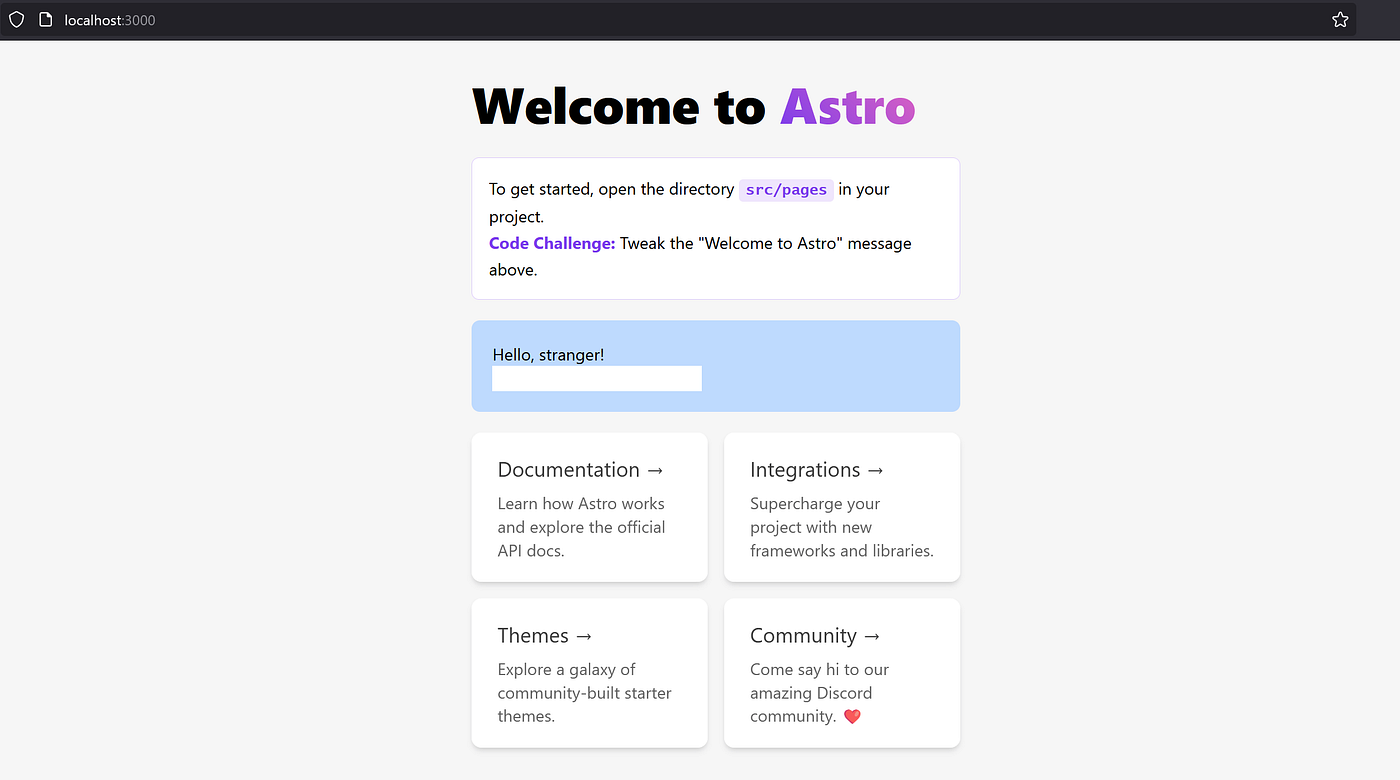This screenshot has height=780, width=1400.
Task: Click the purple gradient word Astro
Action: point(848,106)
